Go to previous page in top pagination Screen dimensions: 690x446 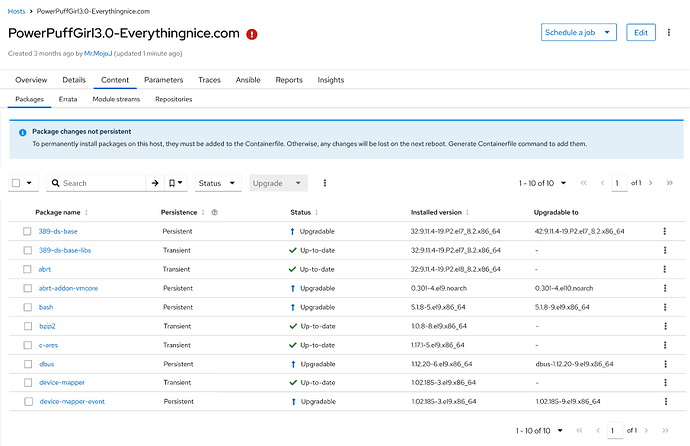tap(602, 183)
